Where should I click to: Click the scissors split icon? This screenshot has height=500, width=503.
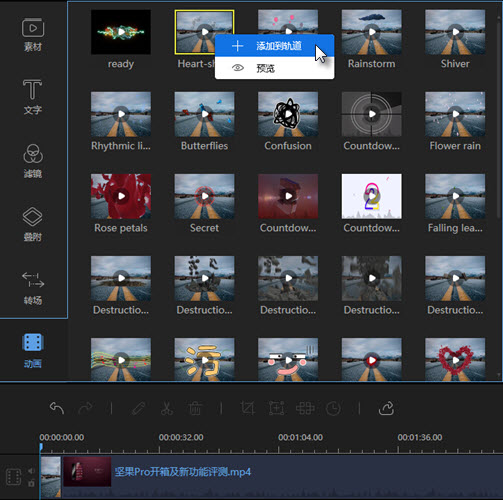[x=167, y=408]
